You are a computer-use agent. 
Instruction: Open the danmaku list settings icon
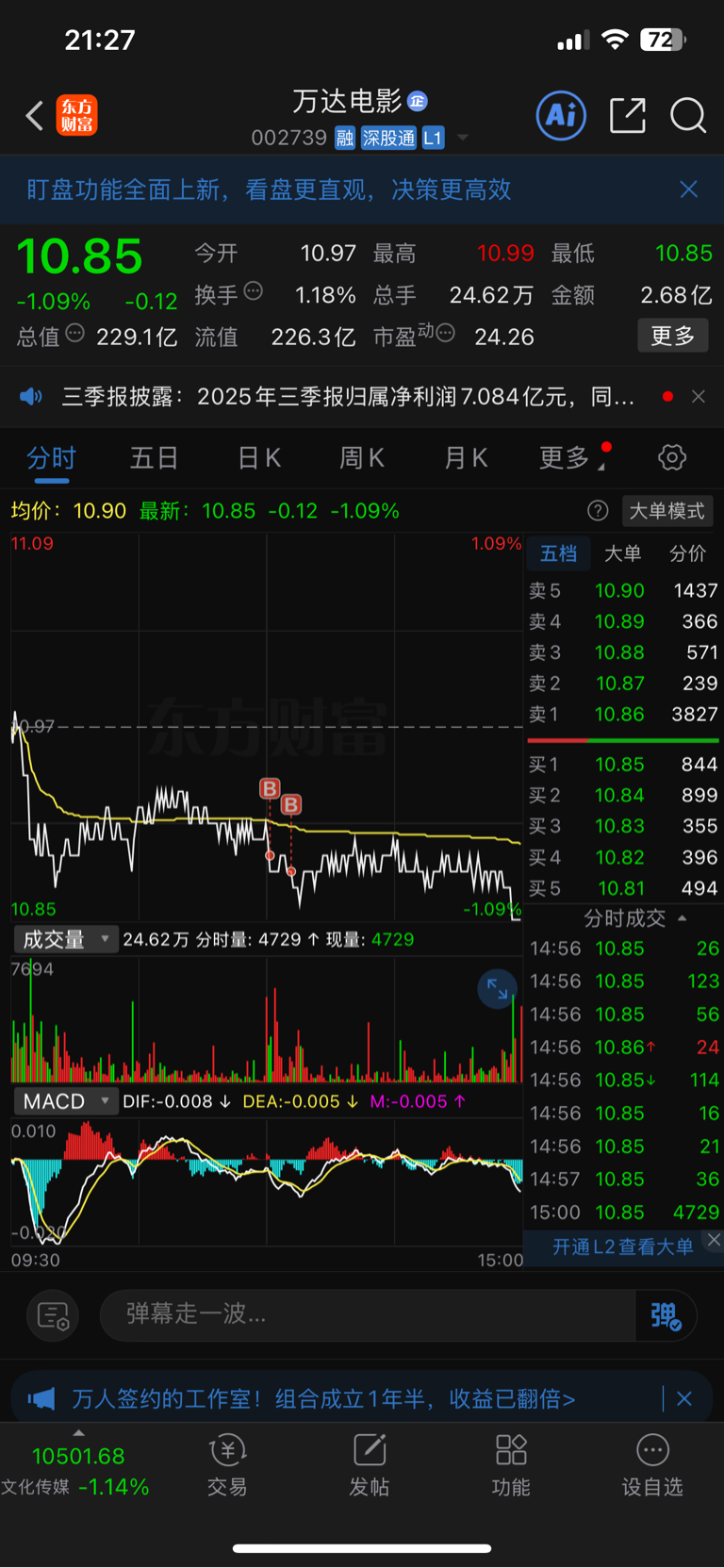click(x=53, y=1315)
